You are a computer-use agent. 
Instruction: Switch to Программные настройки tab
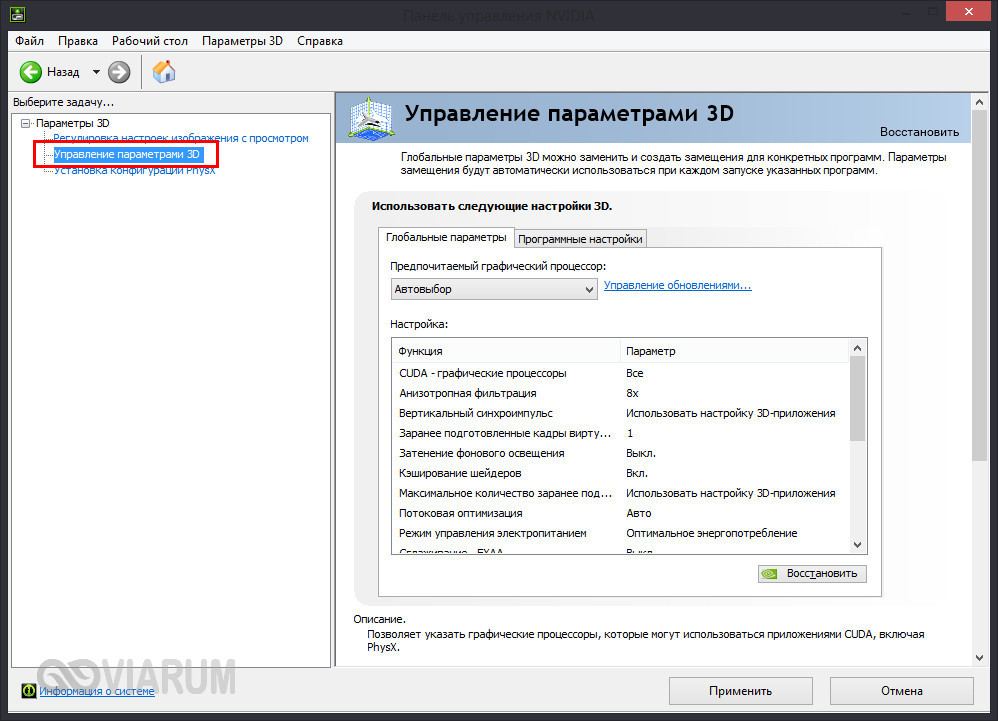coord(580,238)
